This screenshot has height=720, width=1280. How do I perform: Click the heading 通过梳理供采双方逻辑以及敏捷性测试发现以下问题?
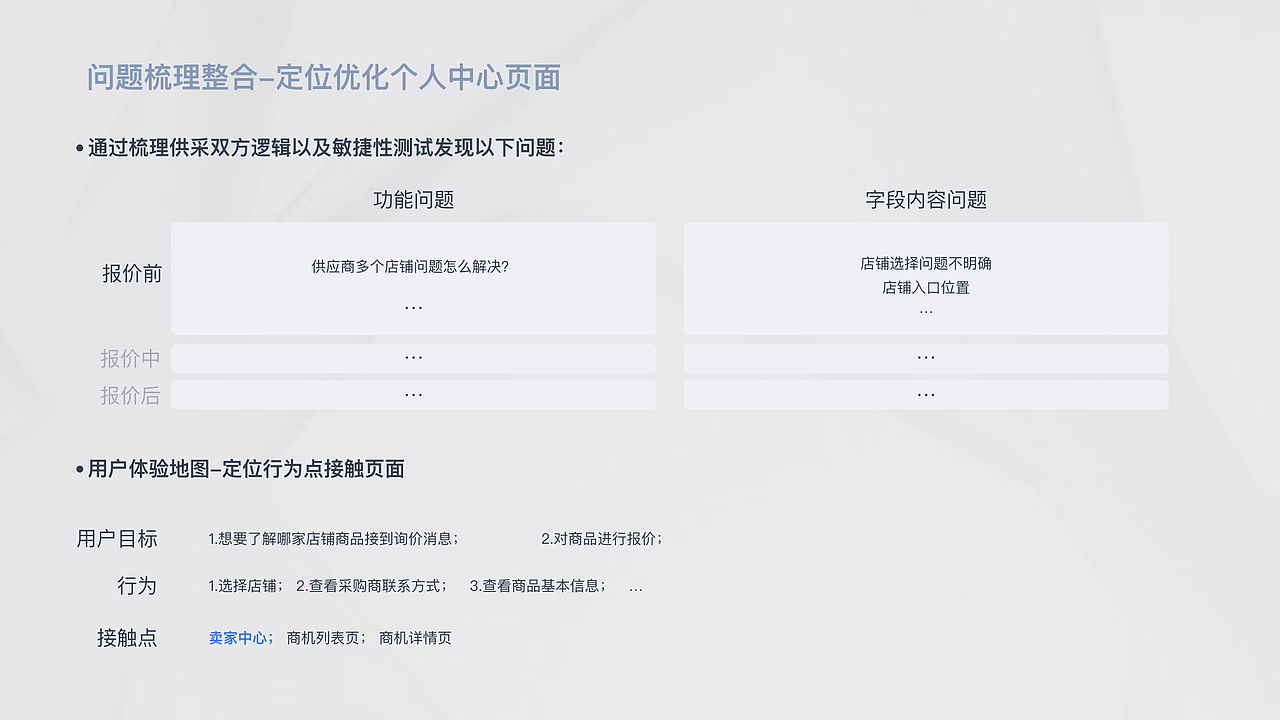click(326, 148)
